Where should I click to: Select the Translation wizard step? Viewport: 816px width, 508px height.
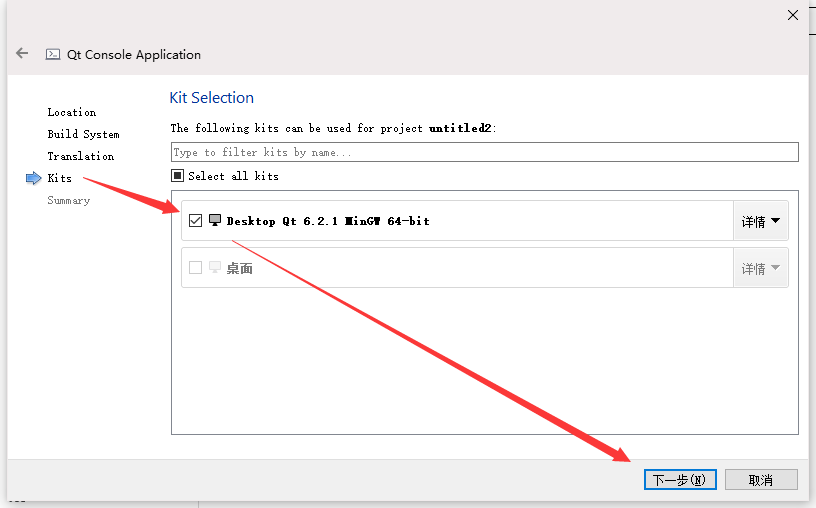click(x=81, y=156)
